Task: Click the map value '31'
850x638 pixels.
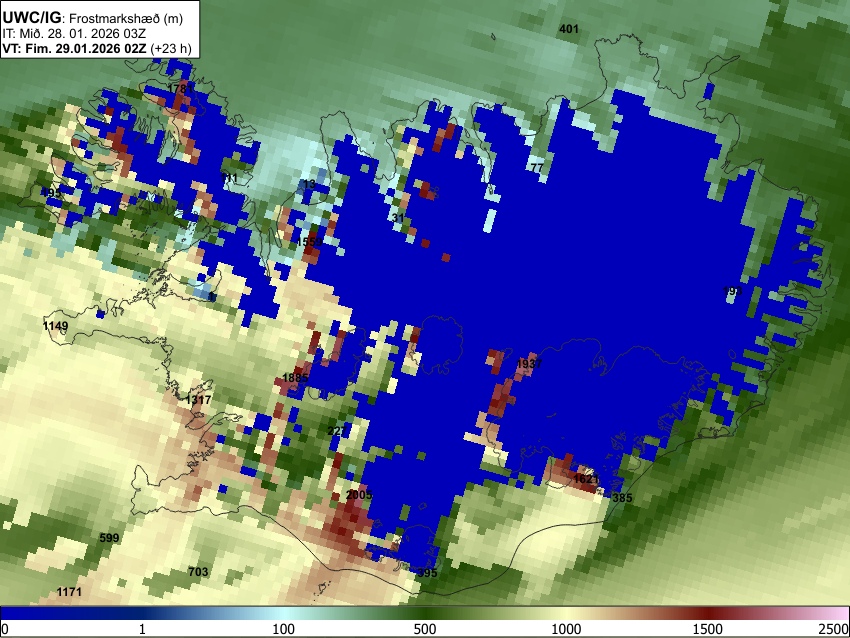Action: tap(398, 217)
